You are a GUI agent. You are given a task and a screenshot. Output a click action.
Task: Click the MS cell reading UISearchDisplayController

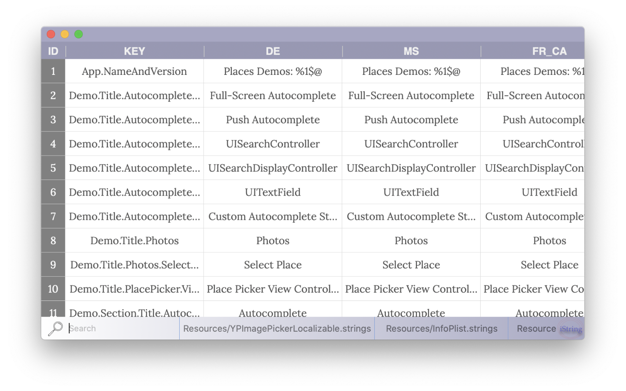tap(411, 168)
